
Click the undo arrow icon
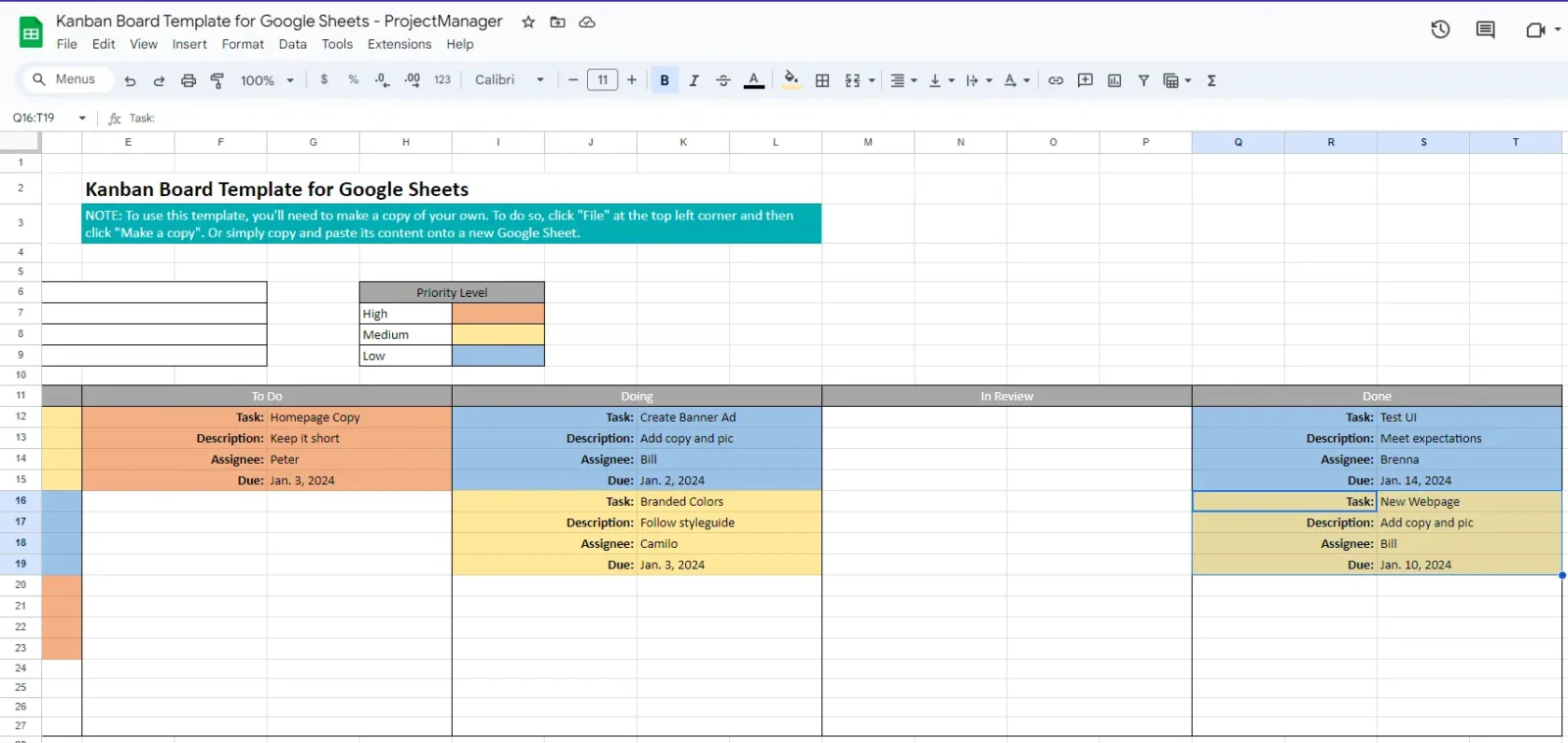click(x=129, y=80)
